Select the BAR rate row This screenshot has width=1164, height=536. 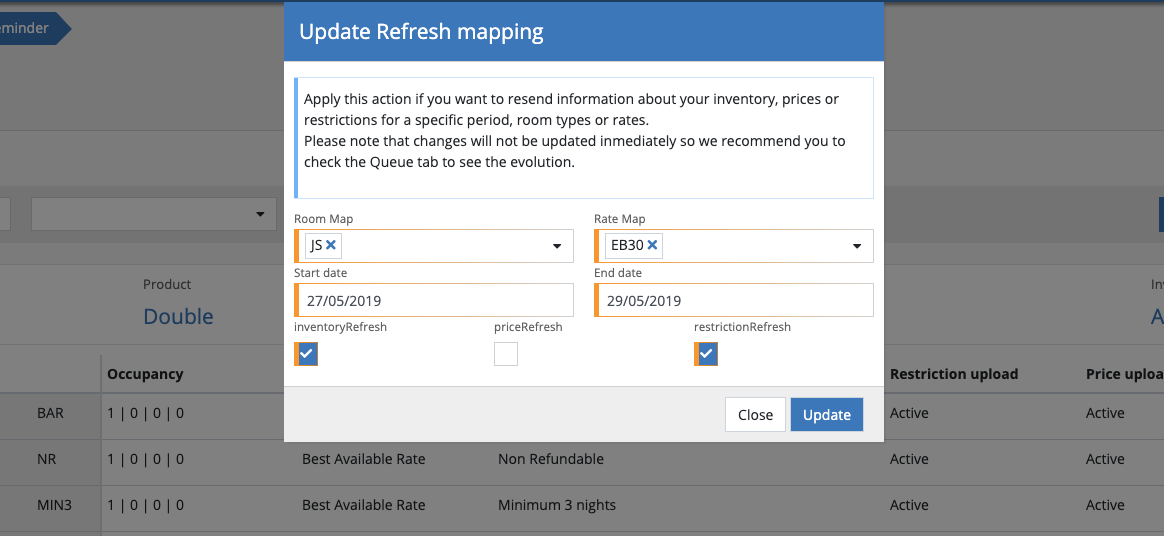pos(49,413)
